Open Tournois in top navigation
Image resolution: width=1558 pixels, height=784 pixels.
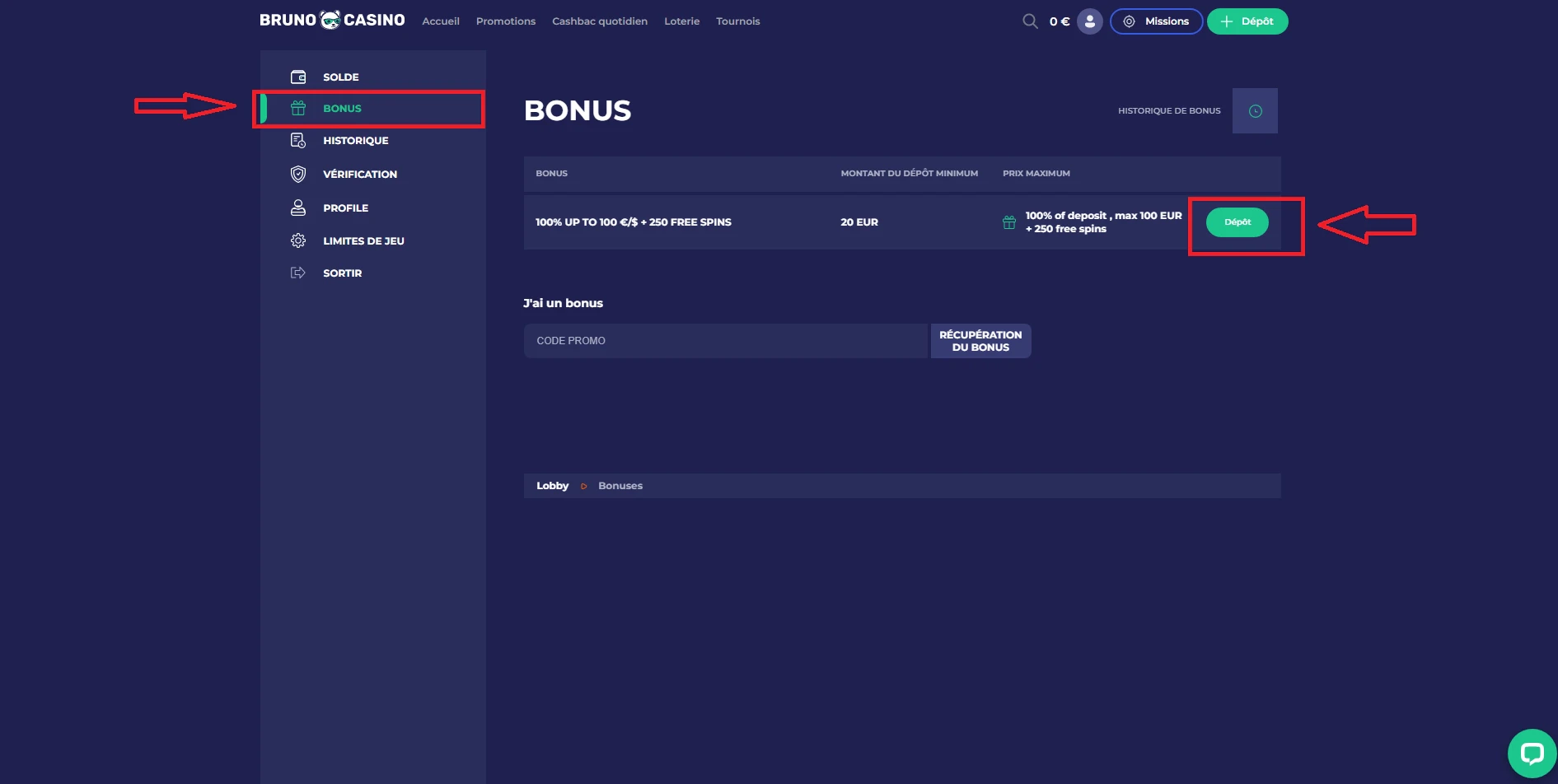coord(738,21)
